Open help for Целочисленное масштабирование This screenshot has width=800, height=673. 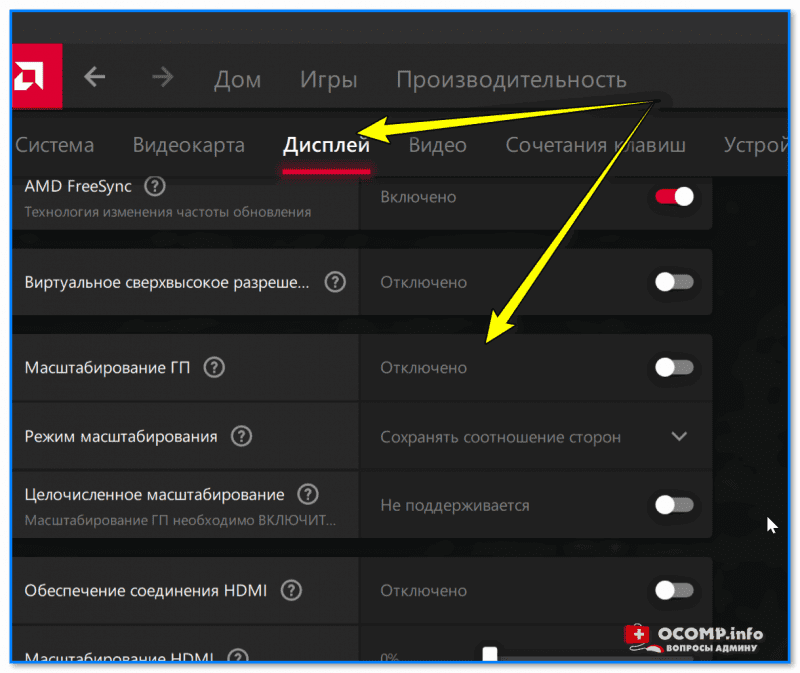click(x=308, y=494)
